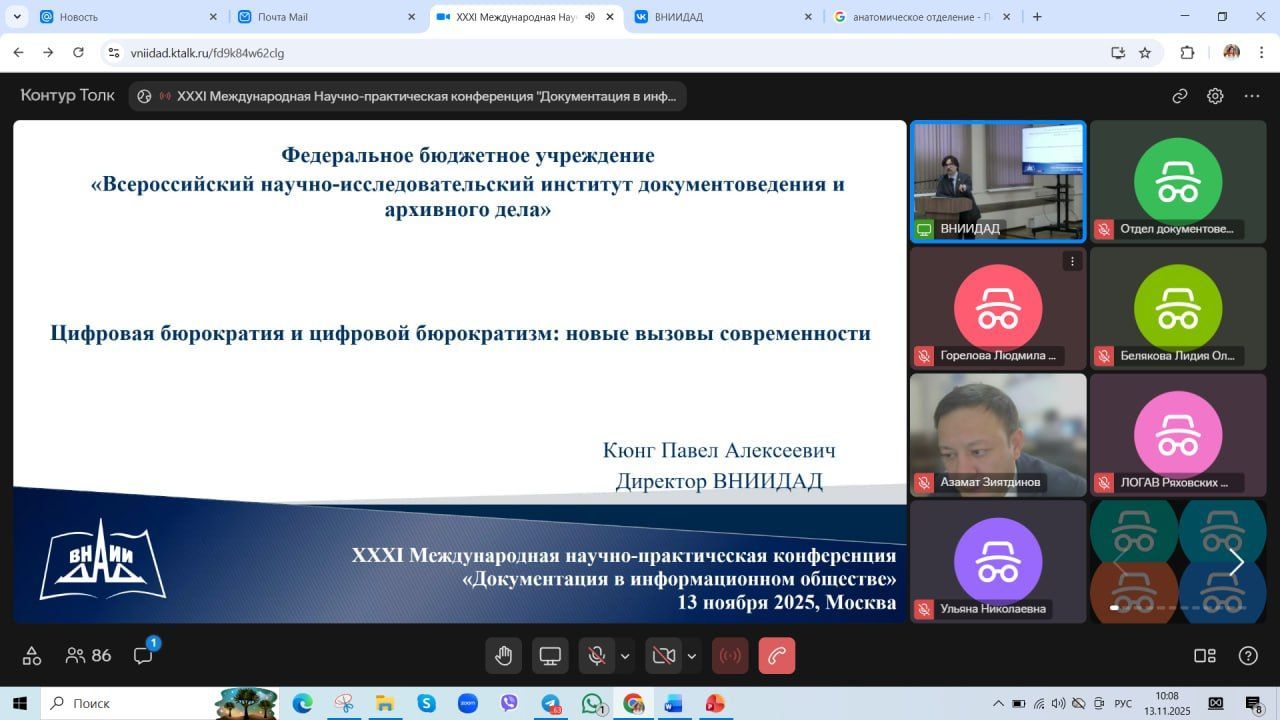The width and height of the screenshot is (1280, 720).
Task: Open help question mark icon
Action: click(1248, 656)
